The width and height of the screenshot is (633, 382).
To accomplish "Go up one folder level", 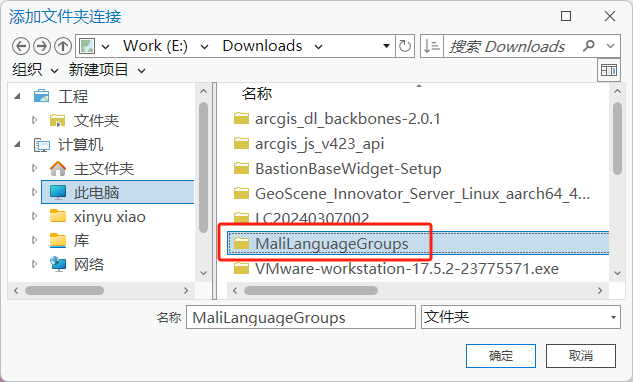I will point(63,46).
